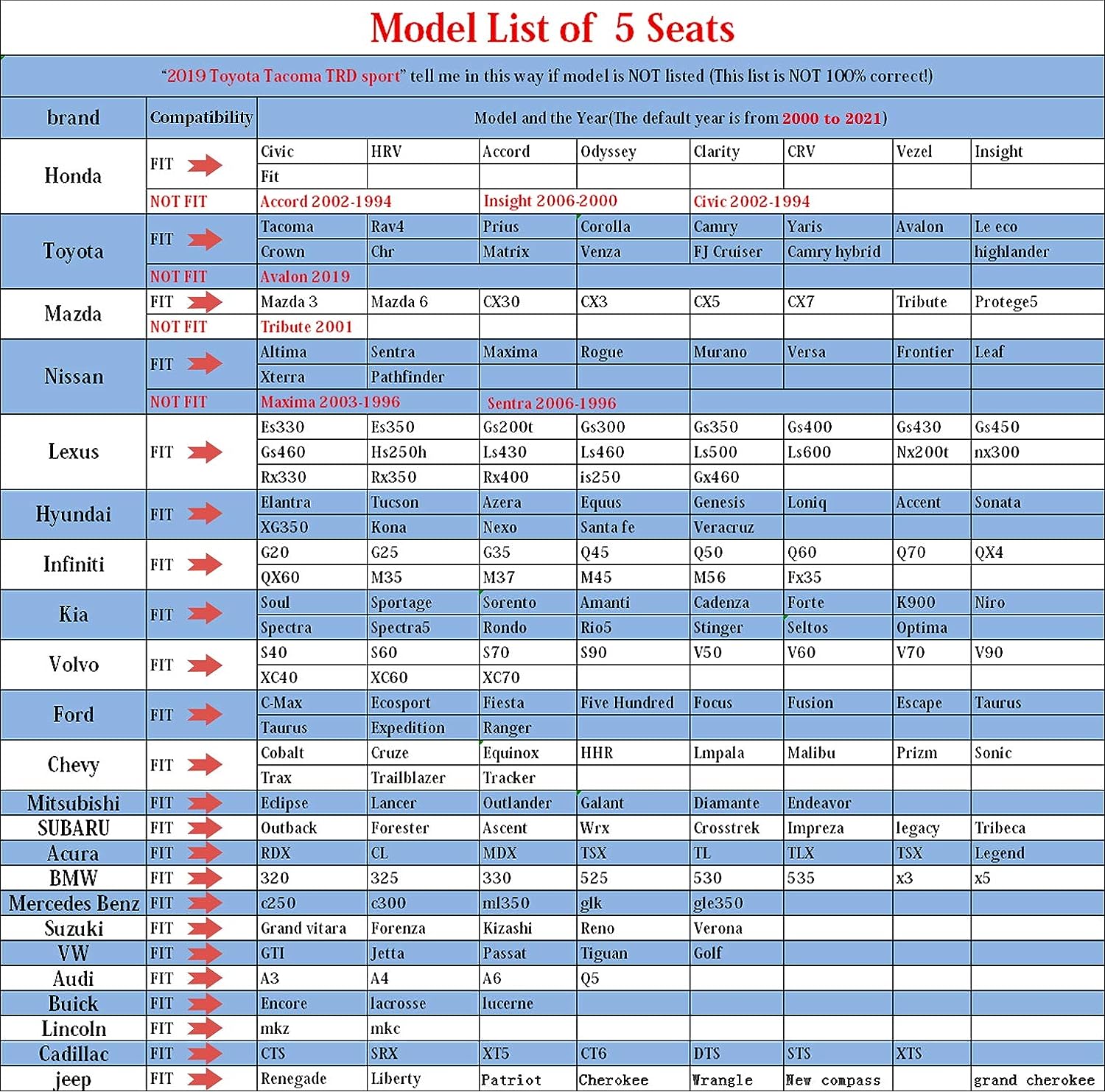
Task: Click the red "Sentra 2006-1996" entry
Action: click(551, 403)
